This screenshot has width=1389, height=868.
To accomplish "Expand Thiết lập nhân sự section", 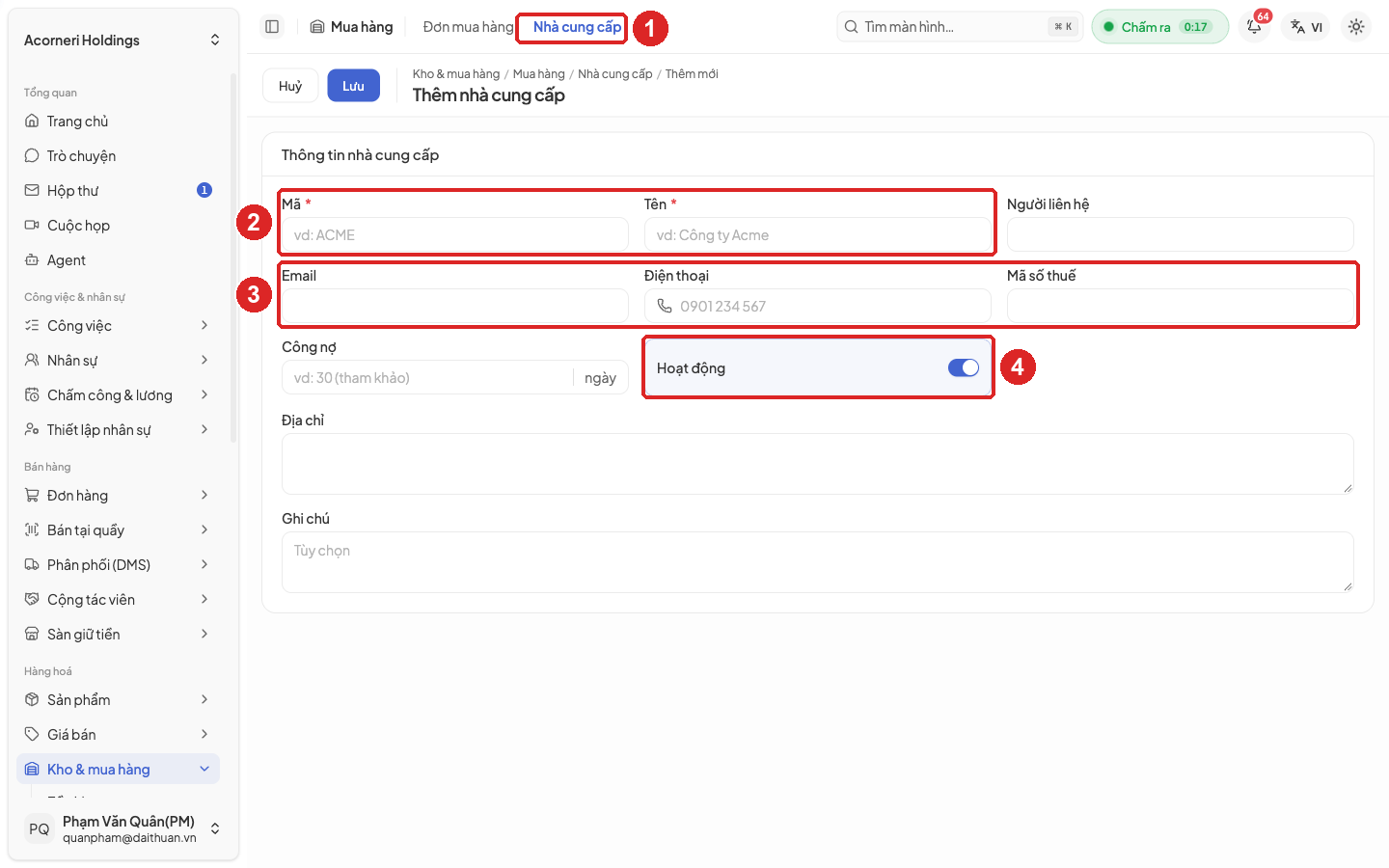I will coord(118,430).
